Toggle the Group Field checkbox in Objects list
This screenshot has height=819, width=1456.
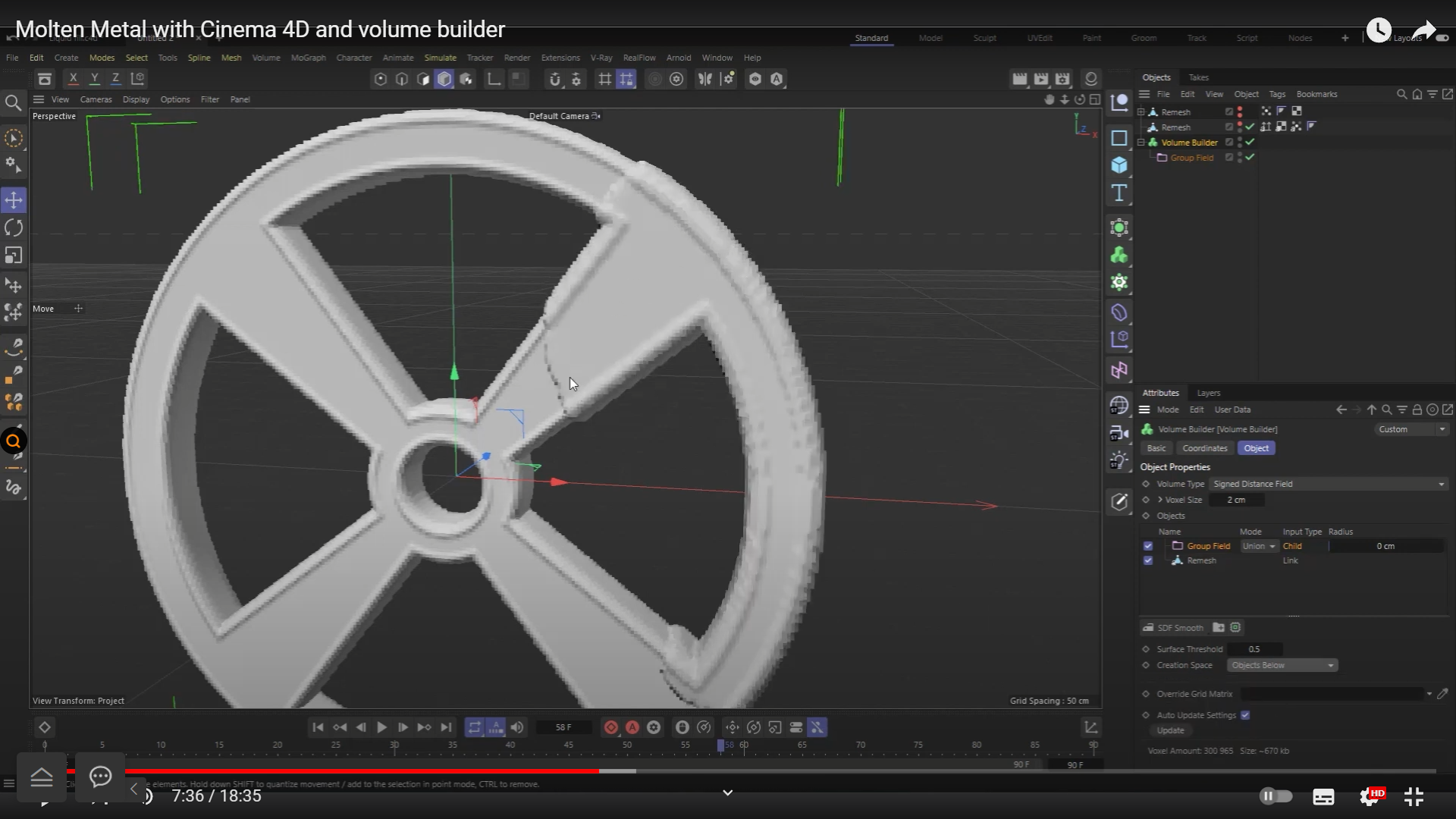click(1147, 546)
